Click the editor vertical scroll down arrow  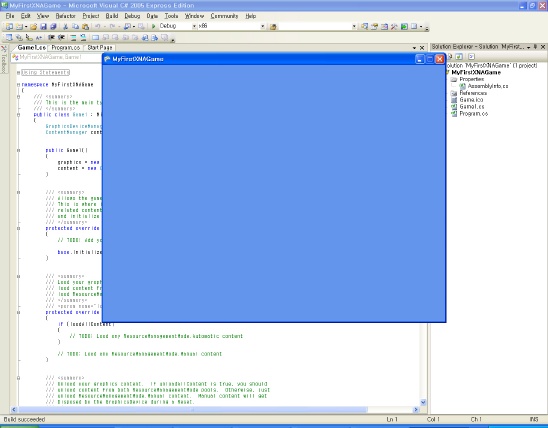coord(423,402)
